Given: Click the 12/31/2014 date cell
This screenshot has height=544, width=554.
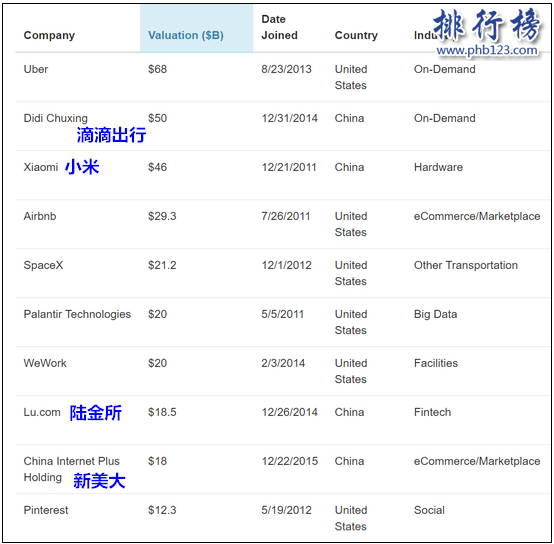Looking at the screenshot, I should click(x=290, y=118).
